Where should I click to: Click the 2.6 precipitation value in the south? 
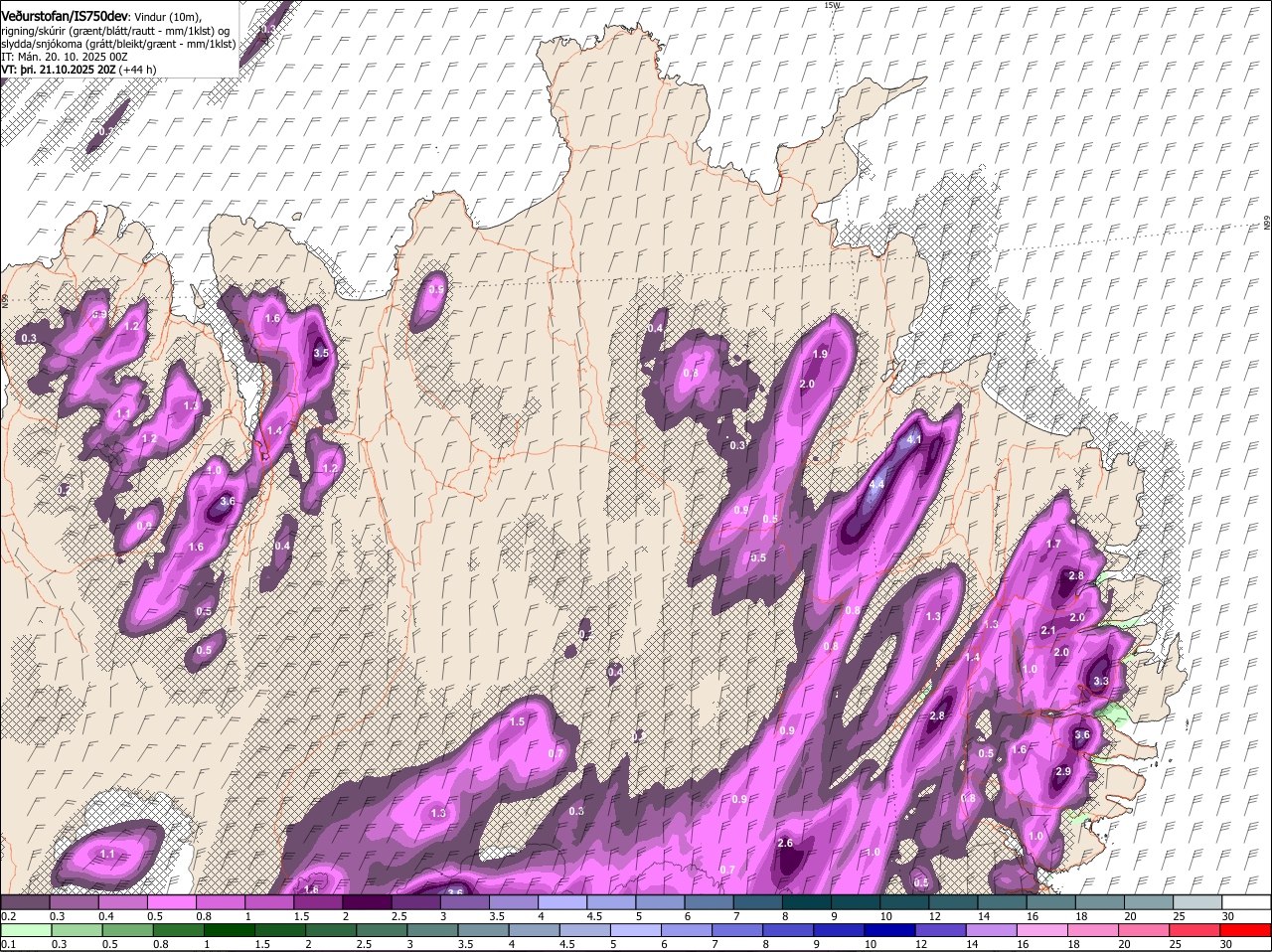click(x=785, y=843)
